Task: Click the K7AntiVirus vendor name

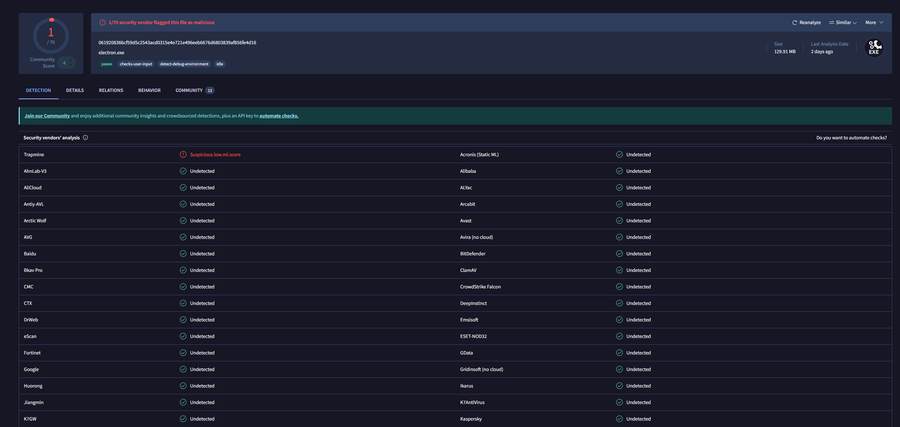Action: tap(472, 402)
